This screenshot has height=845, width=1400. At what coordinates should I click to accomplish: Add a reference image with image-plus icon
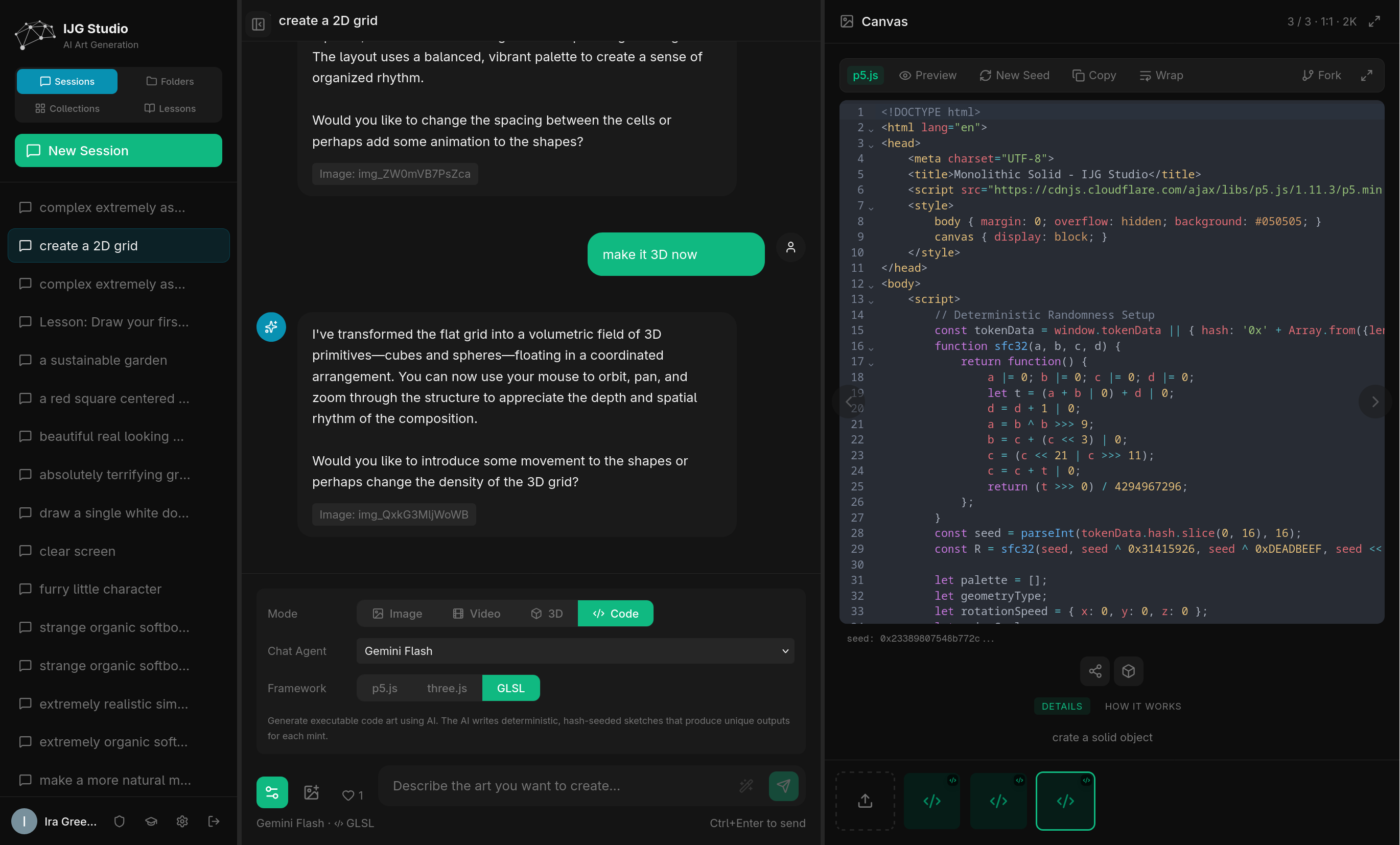[x=311, y=792]
